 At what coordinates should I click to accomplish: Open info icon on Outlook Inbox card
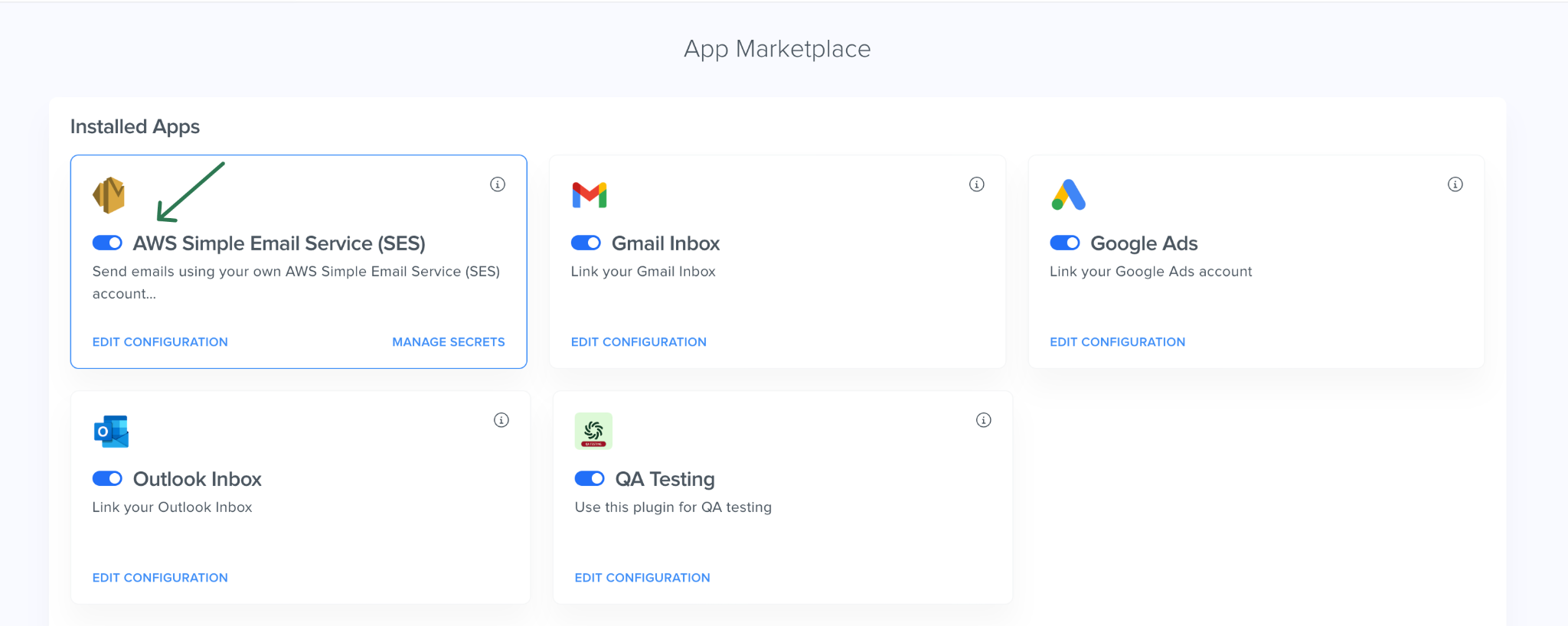pyautogui.click(x=501, y=420)
